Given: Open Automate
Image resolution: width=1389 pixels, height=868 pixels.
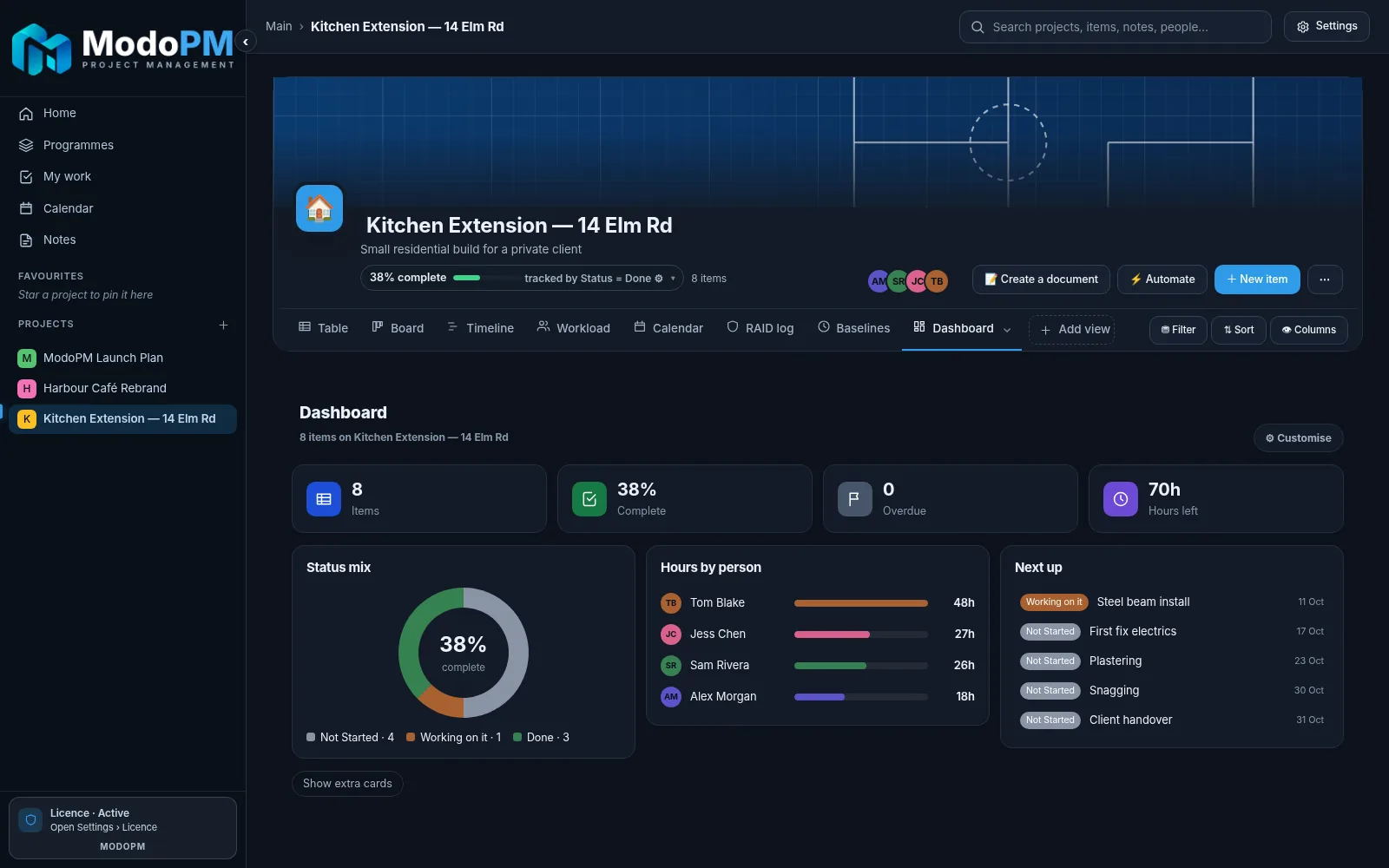Looking at the screenshot, I should [x=1162, y=279].
